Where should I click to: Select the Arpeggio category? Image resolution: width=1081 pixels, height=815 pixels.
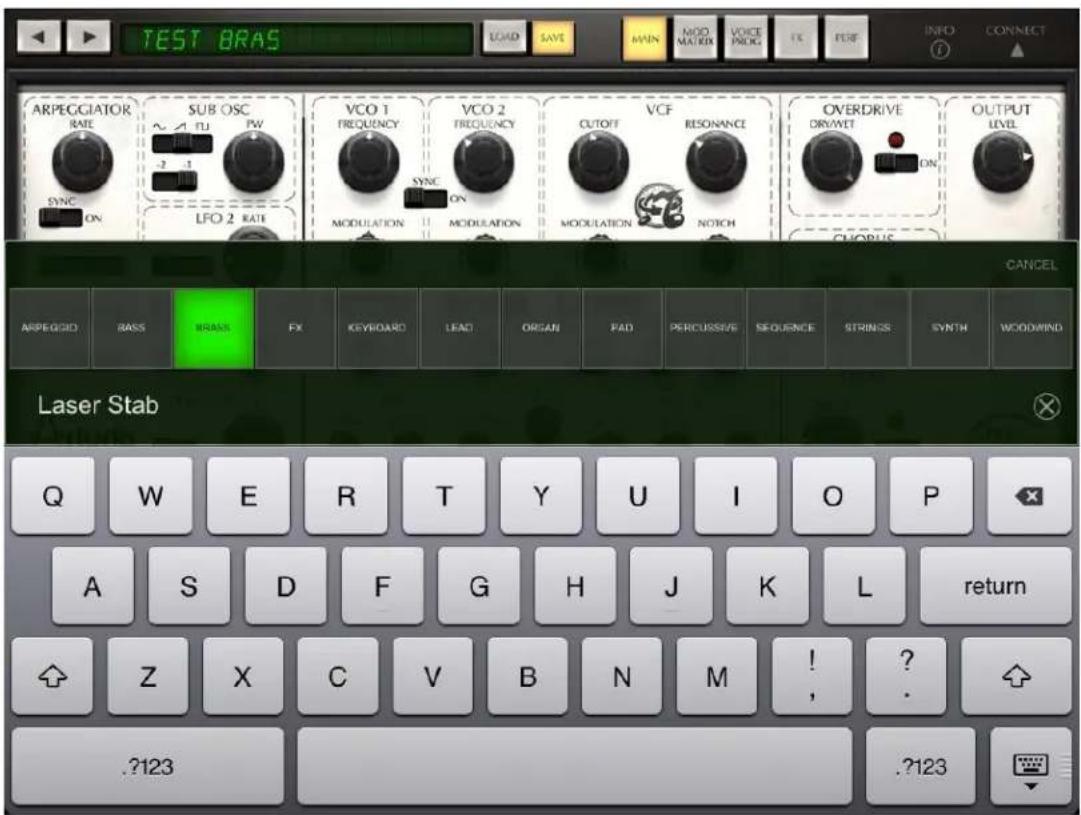(x=50, y=328)
